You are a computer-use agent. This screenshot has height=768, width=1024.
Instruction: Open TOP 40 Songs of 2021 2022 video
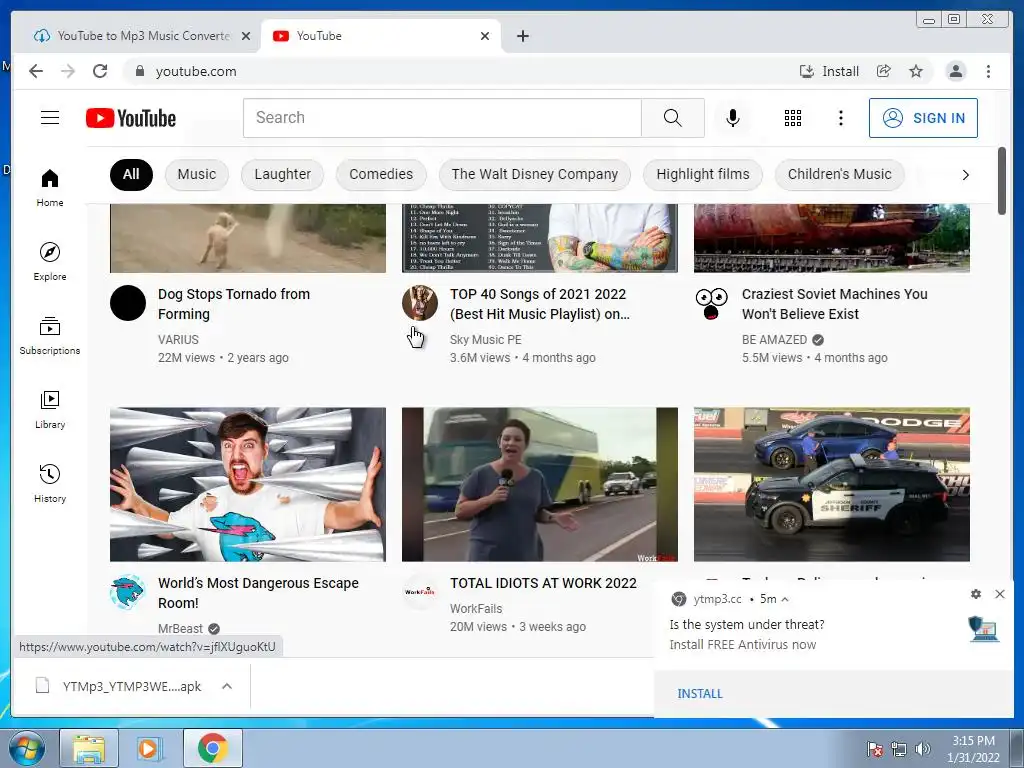(539, 304)
